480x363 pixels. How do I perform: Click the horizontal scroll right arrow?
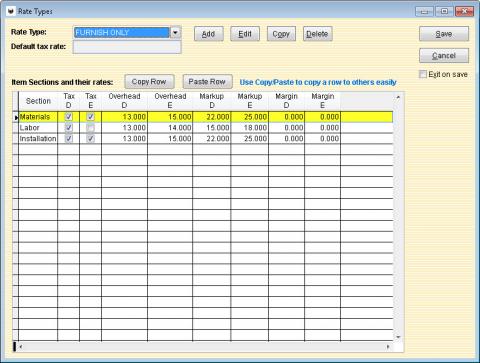(388, 347)
